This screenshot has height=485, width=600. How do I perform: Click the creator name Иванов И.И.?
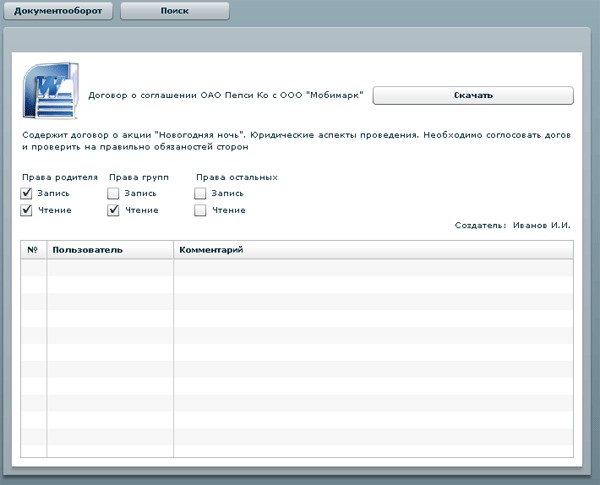[541, 225]
